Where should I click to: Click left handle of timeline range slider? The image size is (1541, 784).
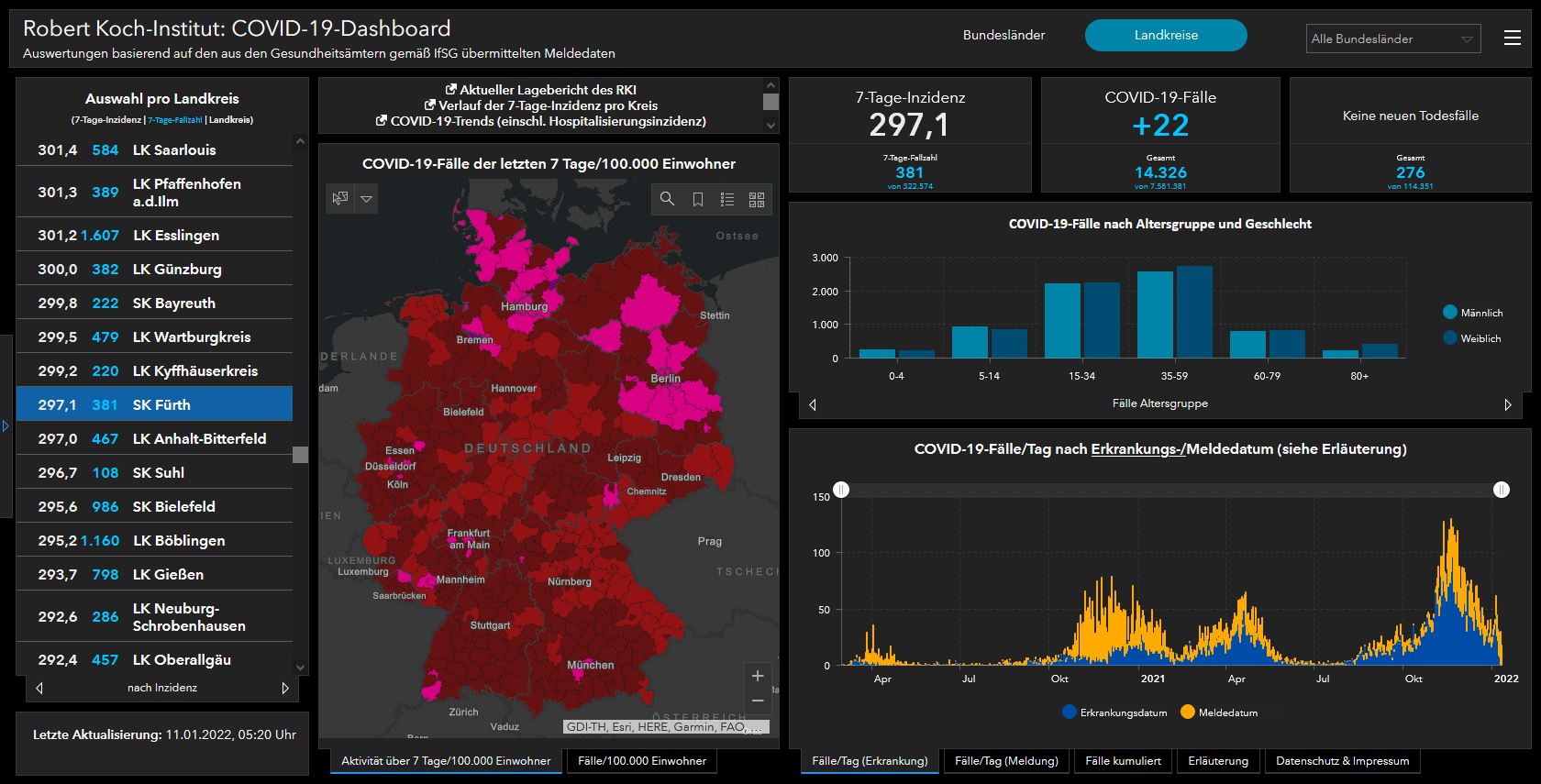841,490
